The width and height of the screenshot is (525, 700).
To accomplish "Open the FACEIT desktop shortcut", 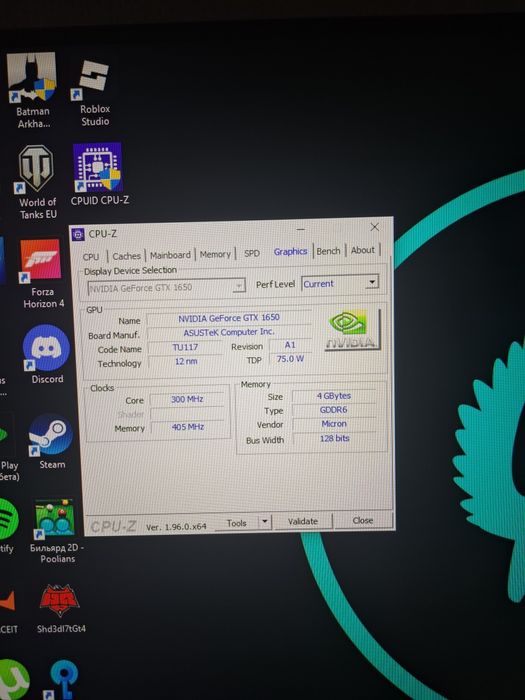I will click(8, 611).
